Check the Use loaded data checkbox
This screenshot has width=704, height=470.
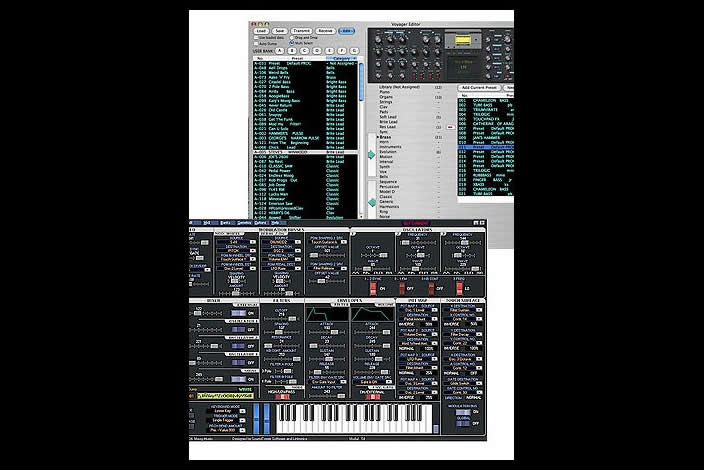[x=256, y=38]
